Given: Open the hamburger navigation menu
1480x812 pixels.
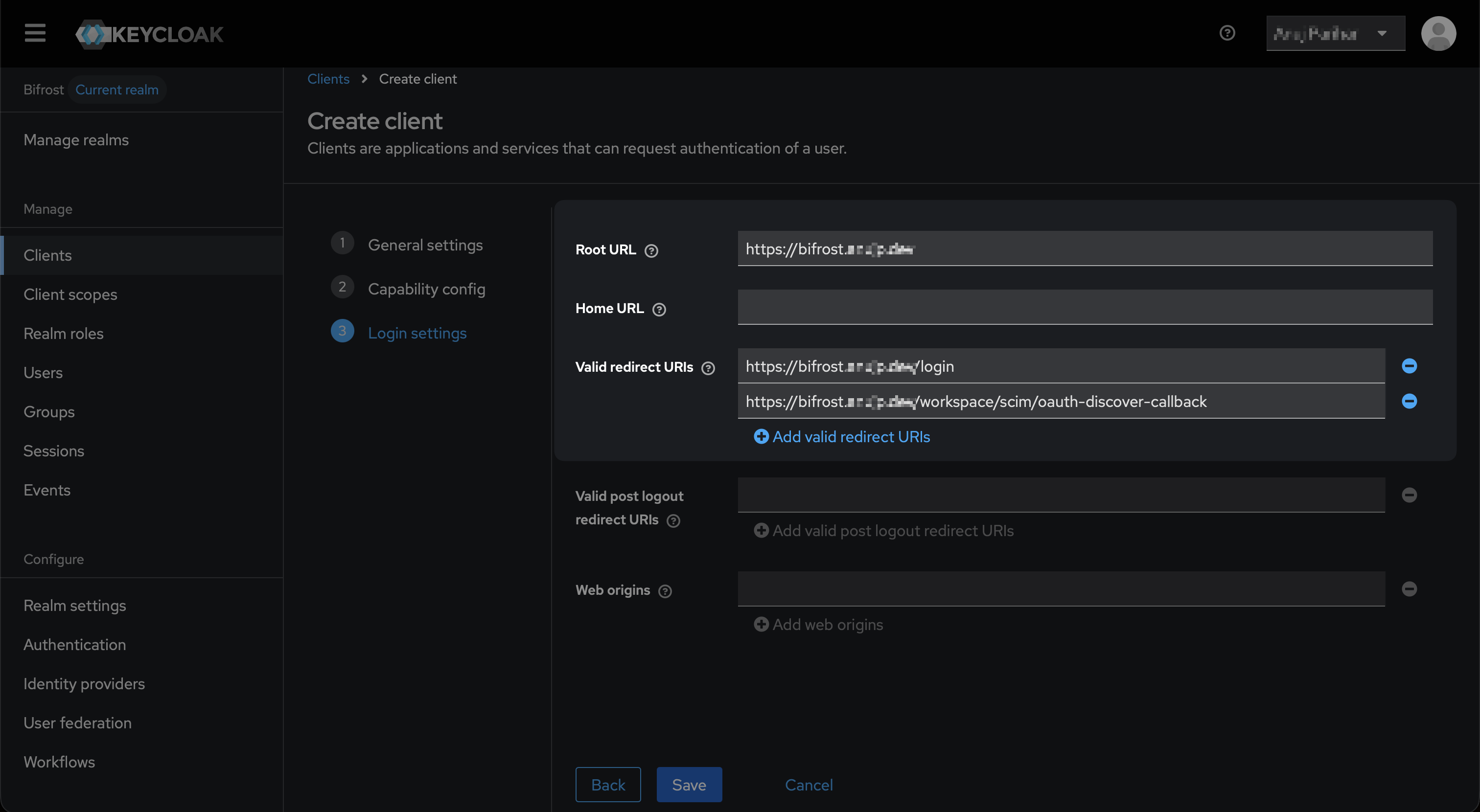Looking at the screenshot, I should (x=35, y=33).
